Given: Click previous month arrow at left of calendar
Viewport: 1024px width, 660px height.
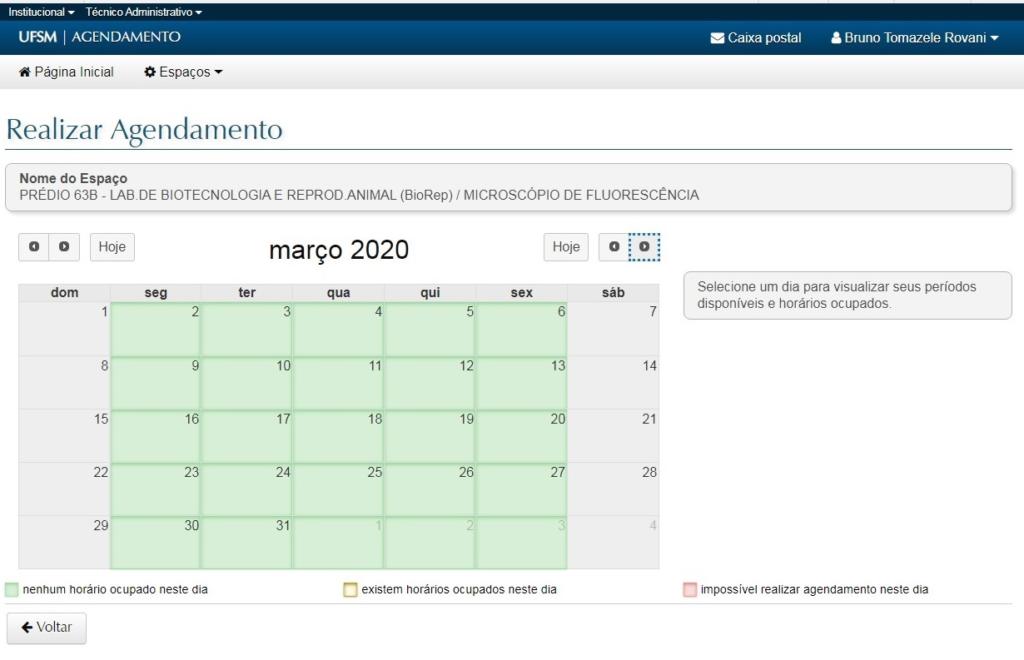Looking at the screenshot, I should [34, 246].
